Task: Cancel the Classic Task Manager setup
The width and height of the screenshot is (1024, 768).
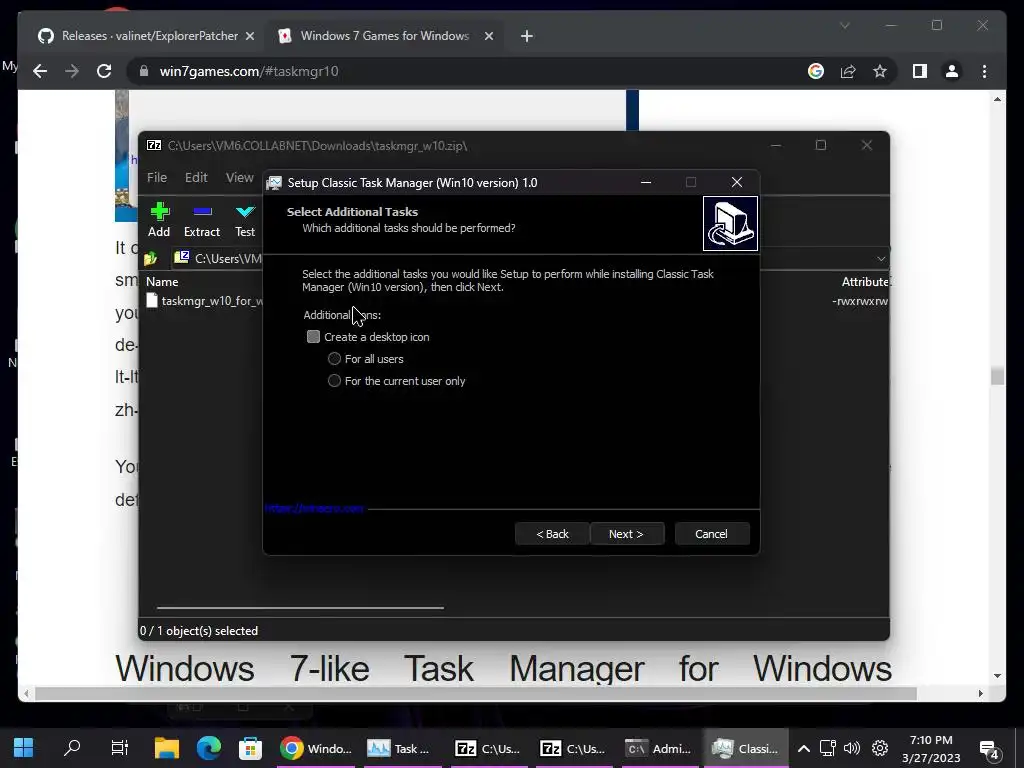Action: [711, 534]
